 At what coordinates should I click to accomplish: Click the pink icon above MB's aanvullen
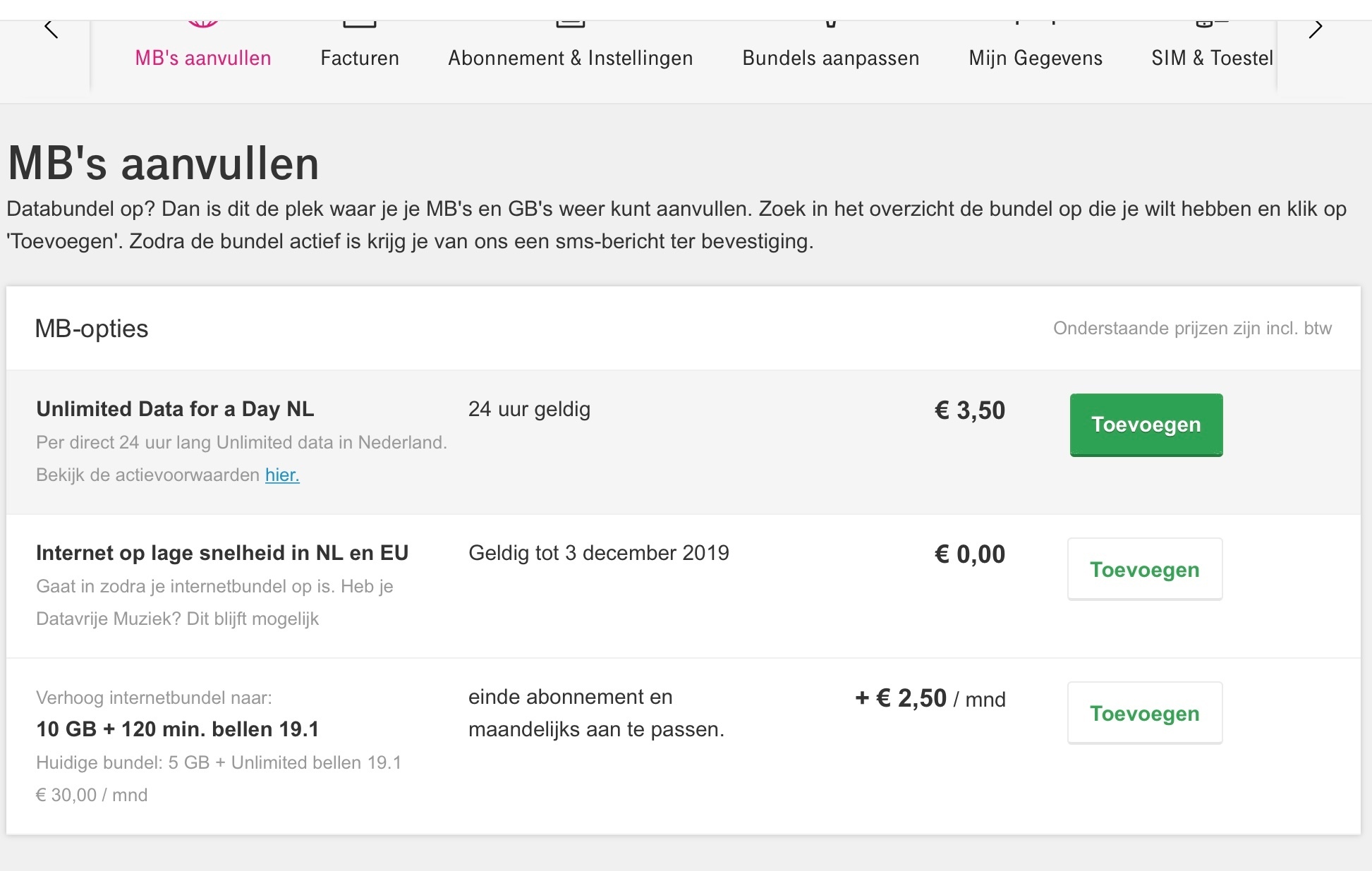point(203,24)
